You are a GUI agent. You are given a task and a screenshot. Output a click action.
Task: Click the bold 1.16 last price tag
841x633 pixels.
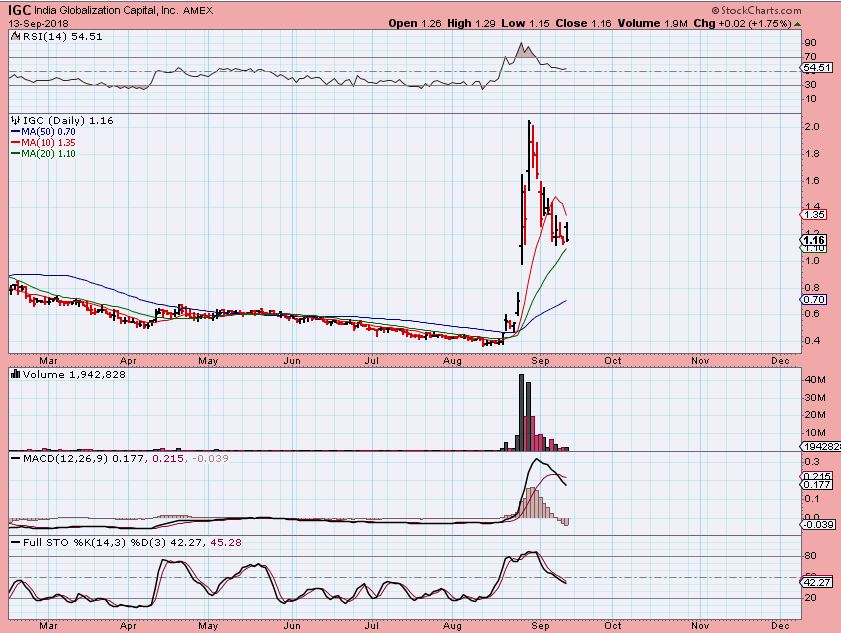click(814, 240)
